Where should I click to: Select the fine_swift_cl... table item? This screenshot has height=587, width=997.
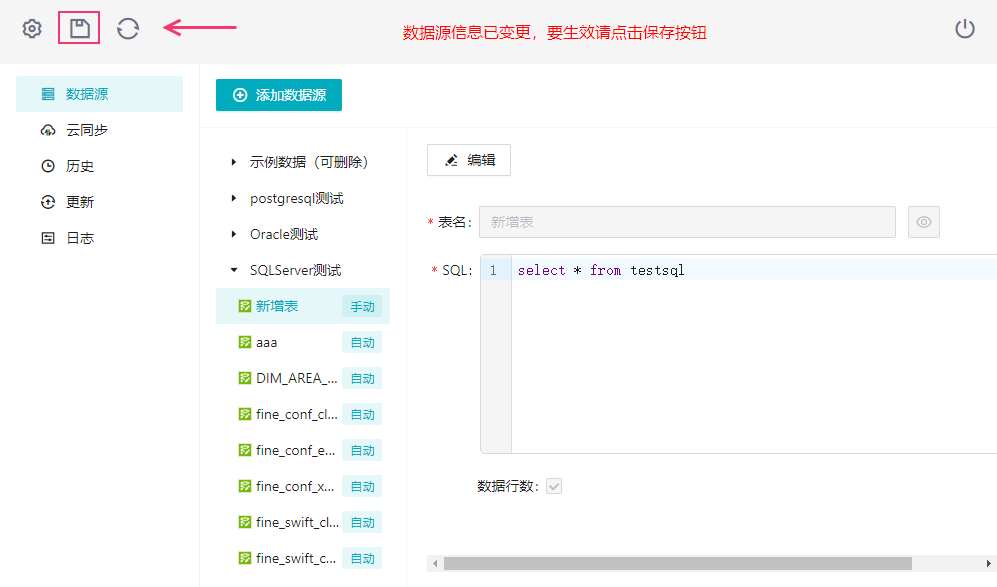[x=303, y=522]
